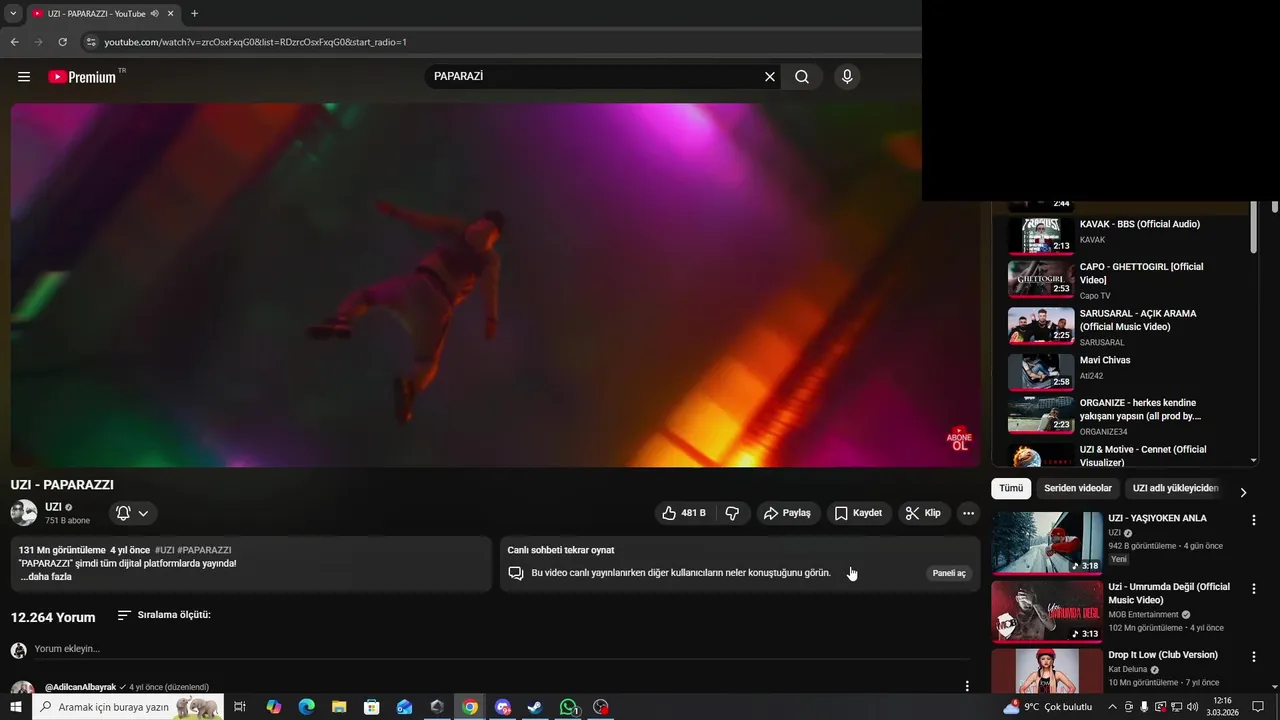The width and height of the screenshot is (1280, 720).
Task: Mute tab via speaker icon
Action: pos(154,14)
